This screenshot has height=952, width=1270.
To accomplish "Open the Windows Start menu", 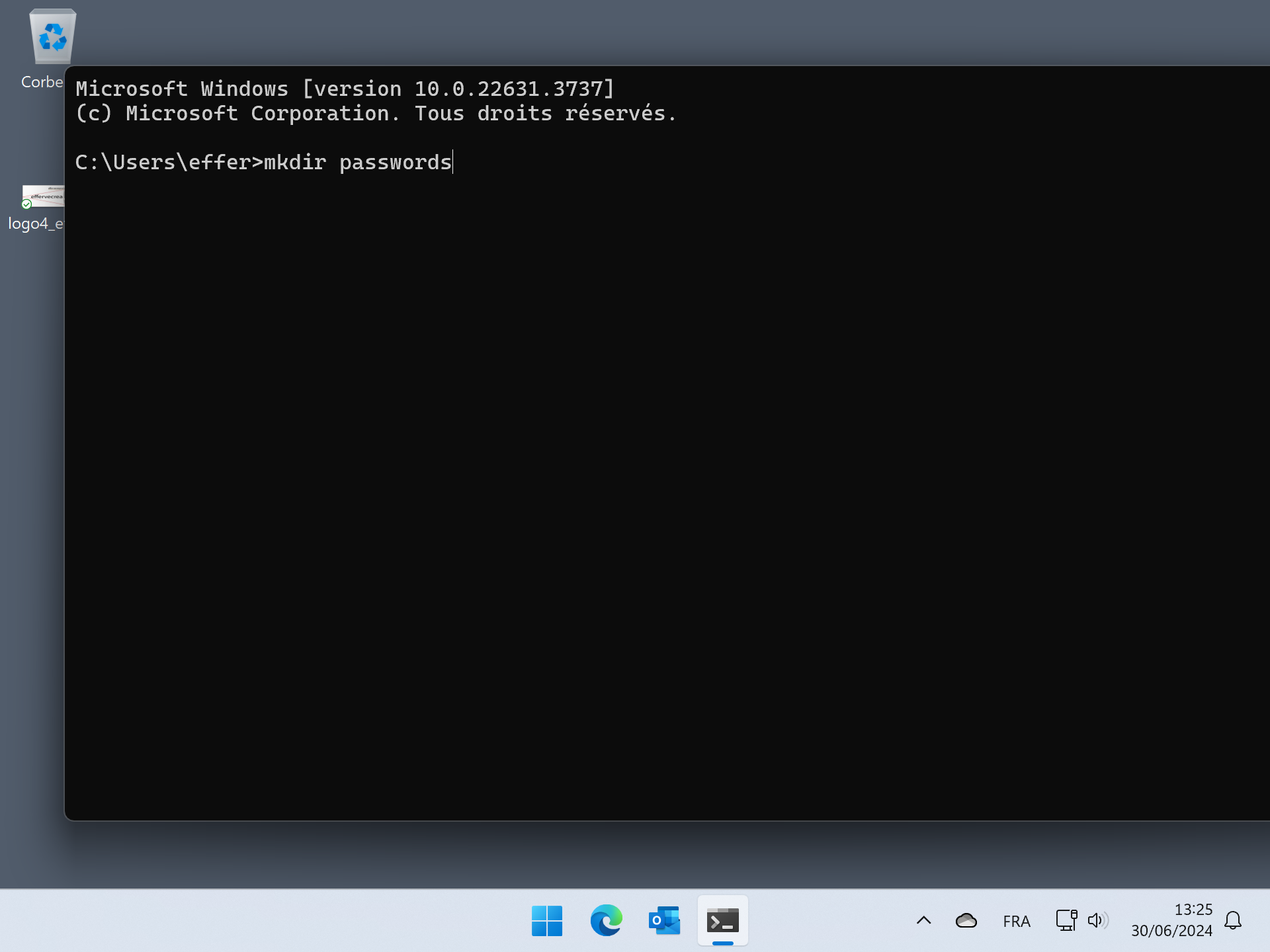I will coord(547,920).
